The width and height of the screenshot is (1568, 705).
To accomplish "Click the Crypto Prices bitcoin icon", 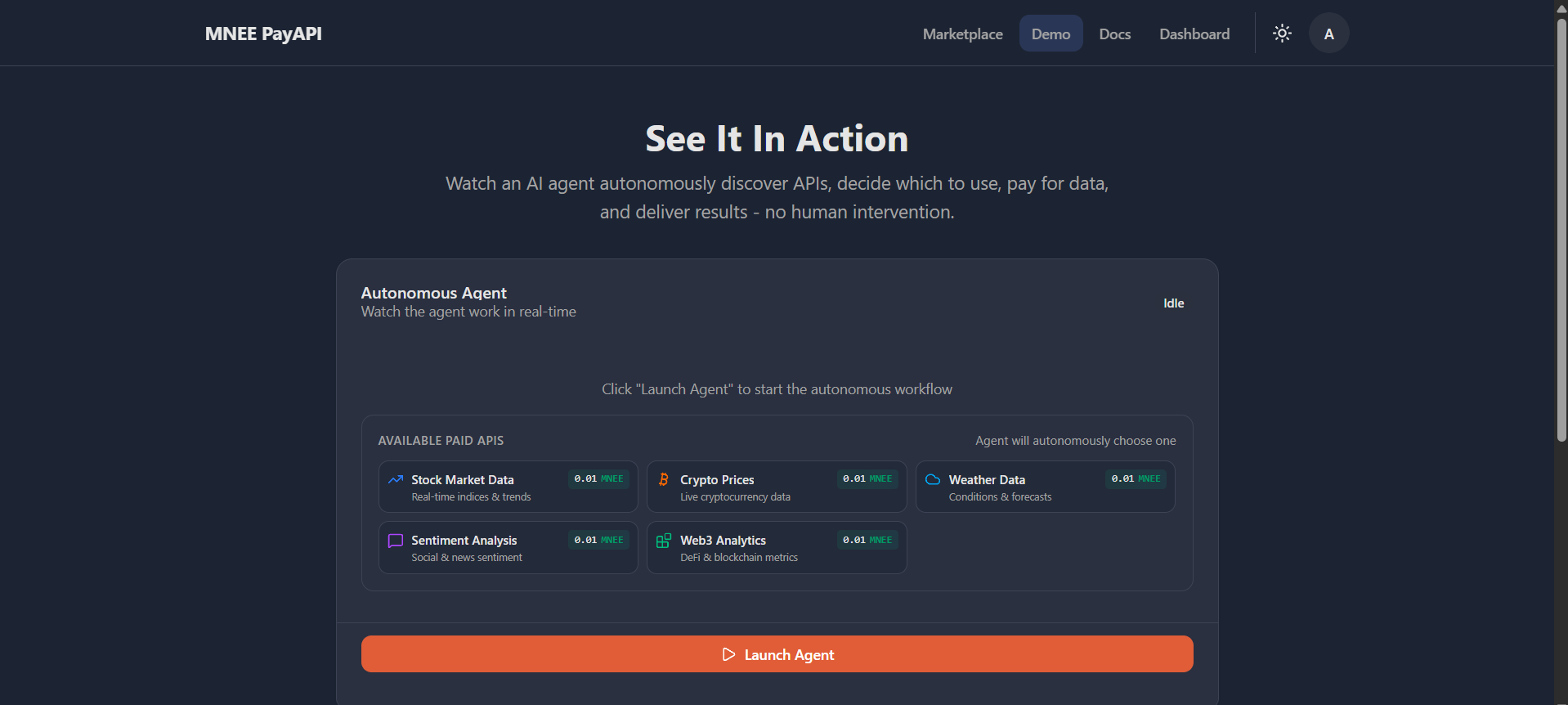I will 664,479.
